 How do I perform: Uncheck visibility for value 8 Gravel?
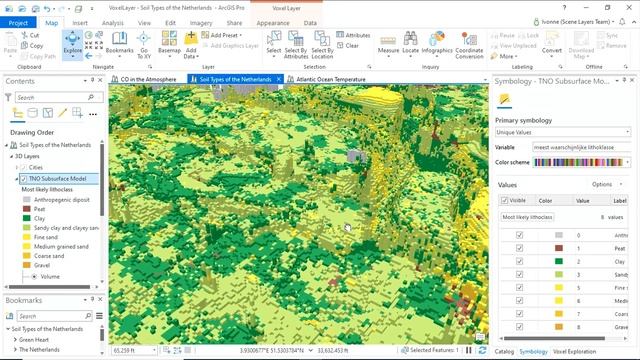(x=519, y=327)
